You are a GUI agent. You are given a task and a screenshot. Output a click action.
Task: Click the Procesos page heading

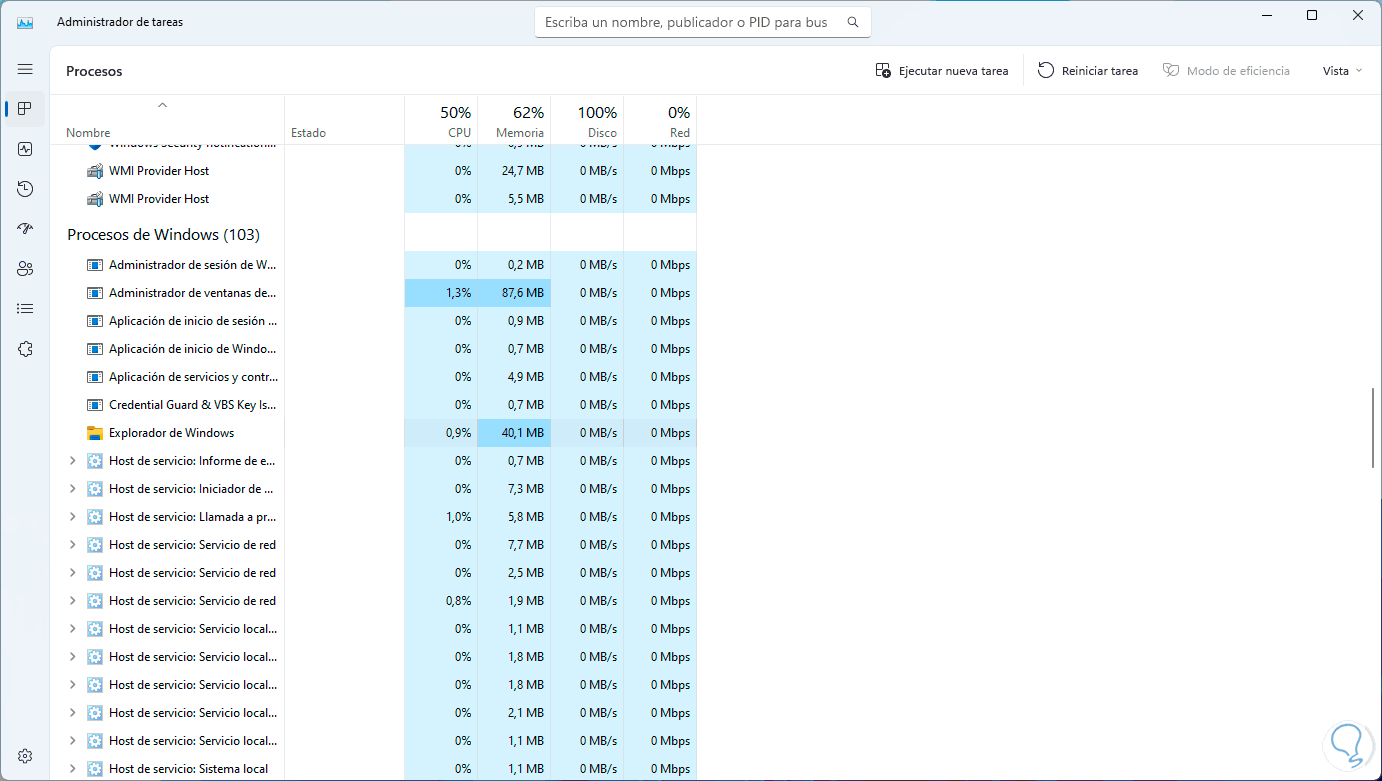click(x=94, y=71)
